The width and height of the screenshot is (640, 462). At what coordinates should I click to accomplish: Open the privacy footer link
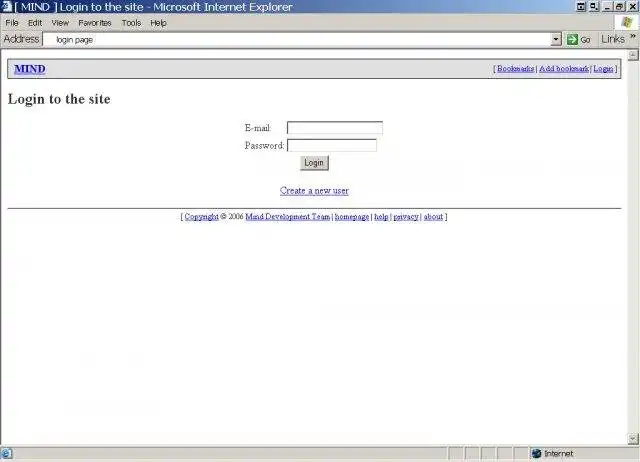click(406, 217)
